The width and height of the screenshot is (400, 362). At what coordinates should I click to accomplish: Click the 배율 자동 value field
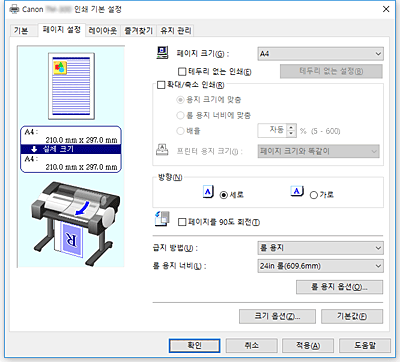click(x=272, y=131)
